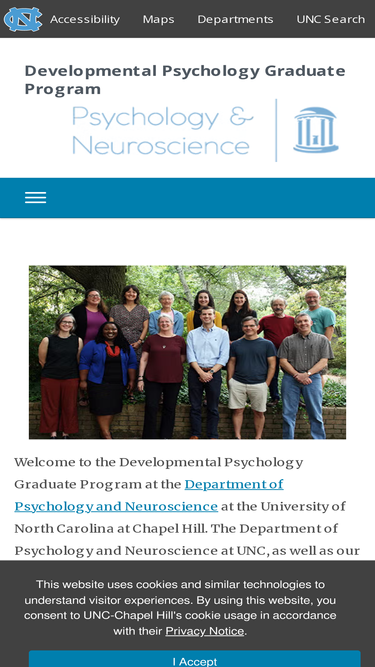Open Departments in the utility bar
Viewport: 375px width, 667px height.
pyautogui.click(x=235, y=19)
